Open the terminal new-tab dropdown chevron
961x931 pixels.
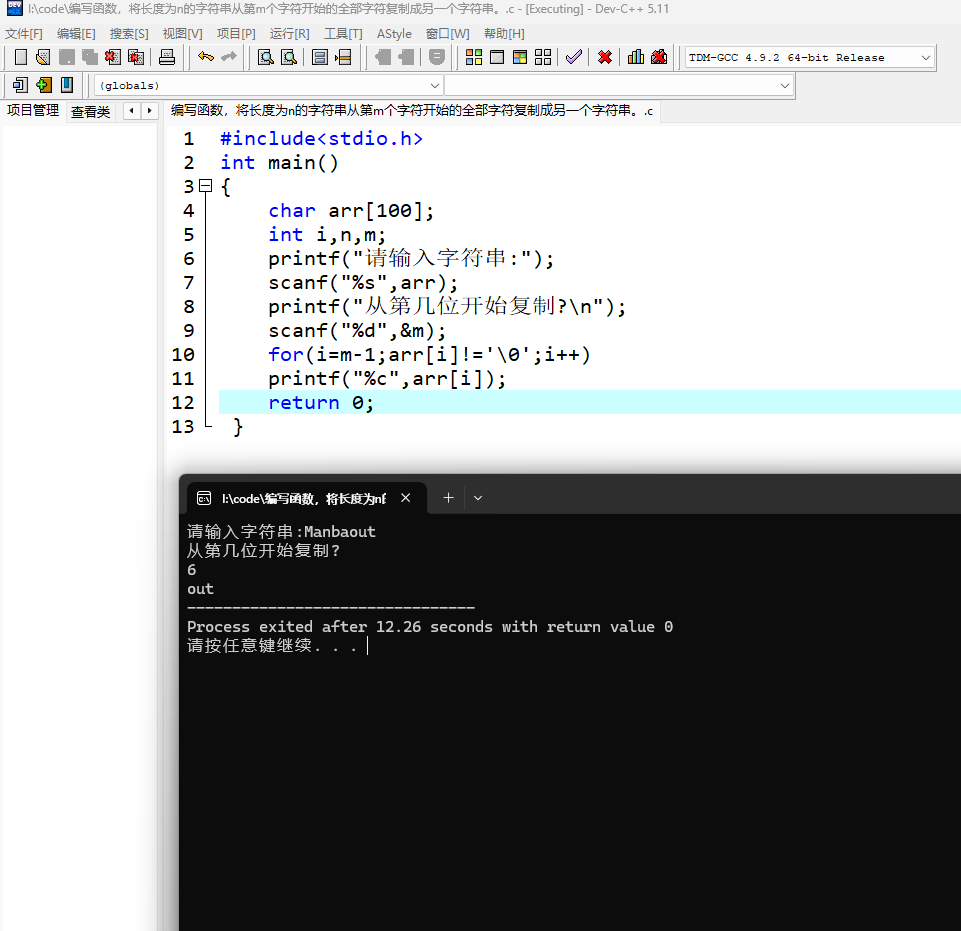click(478, 498)
